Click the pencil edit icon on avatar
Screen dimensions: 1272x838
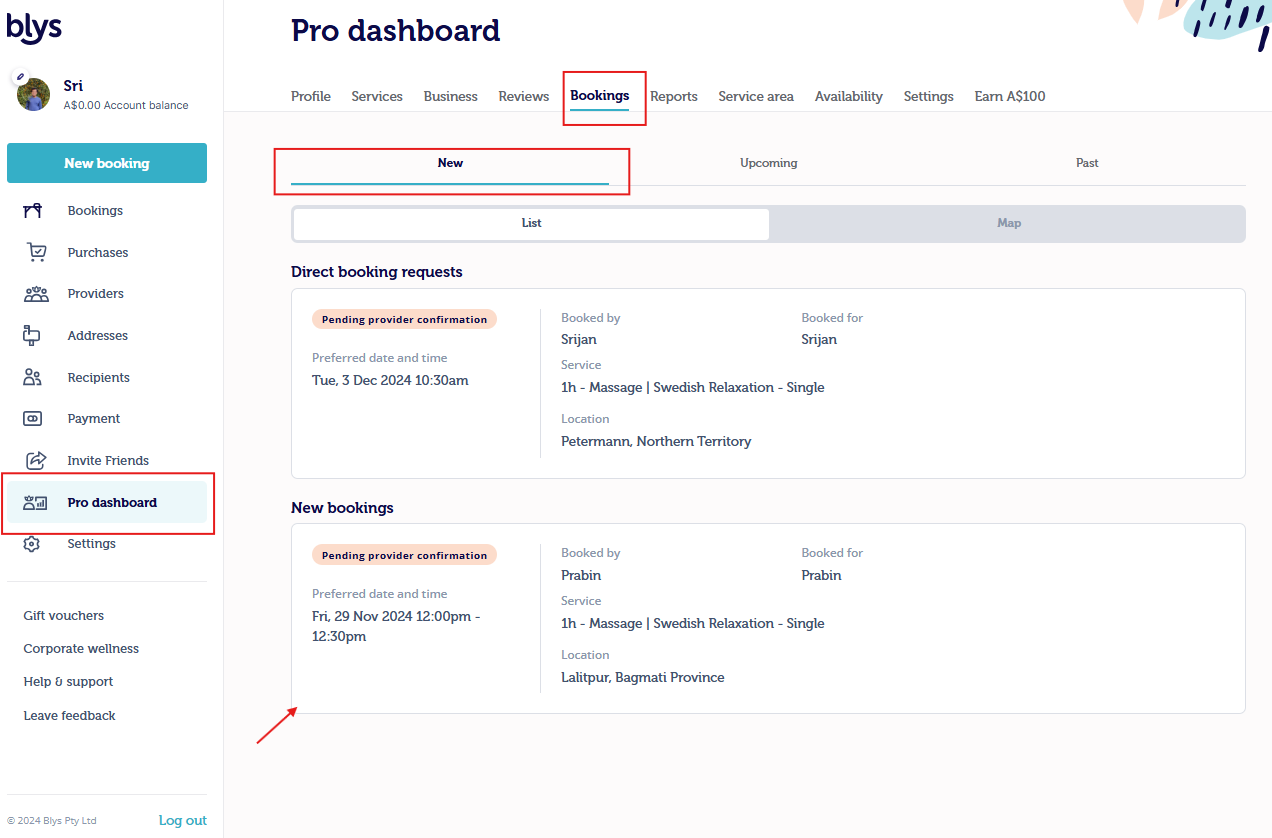[19, 76]
